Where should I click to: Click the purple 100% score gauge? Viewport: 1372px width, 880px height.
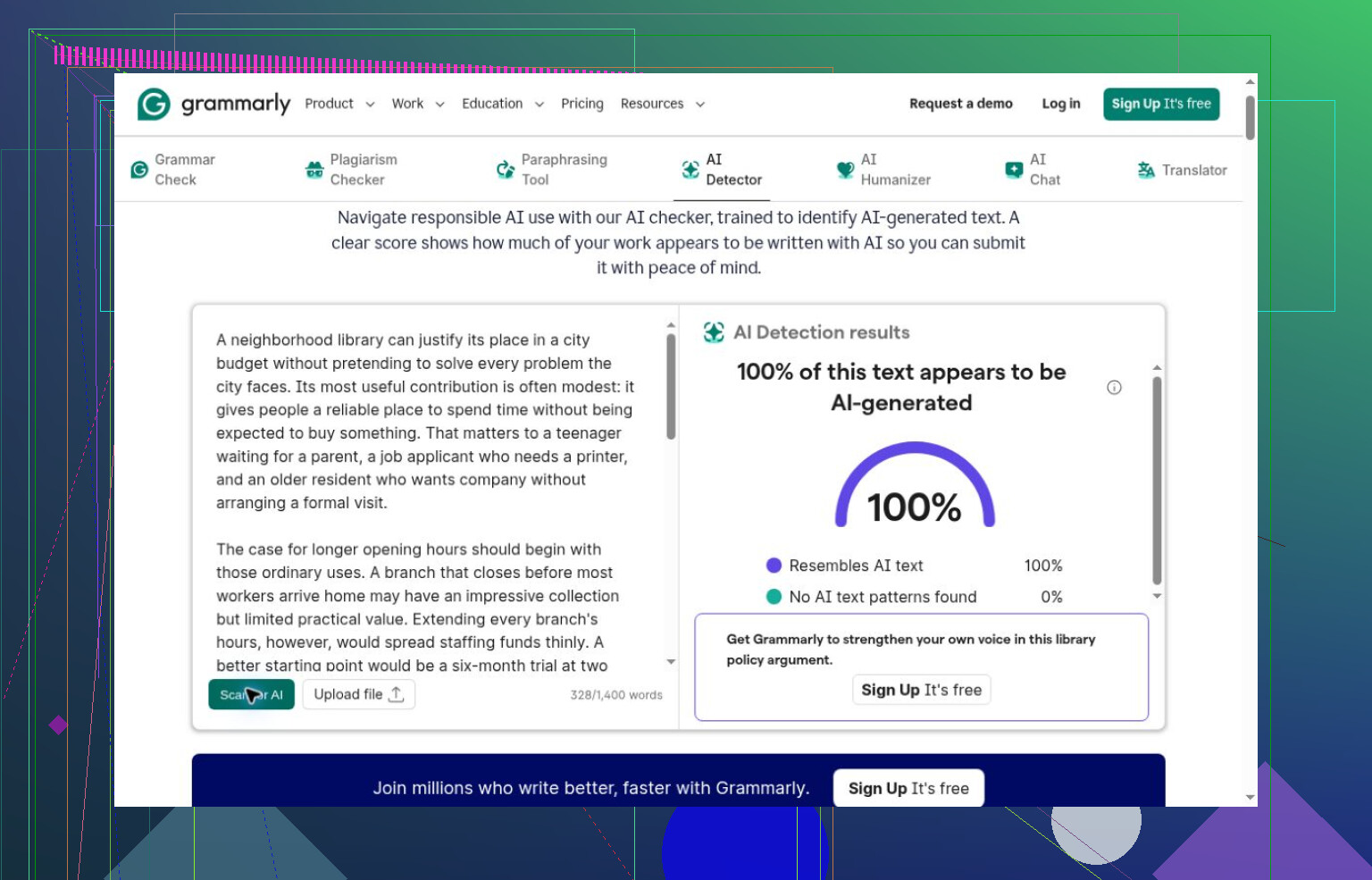point(915,484)
